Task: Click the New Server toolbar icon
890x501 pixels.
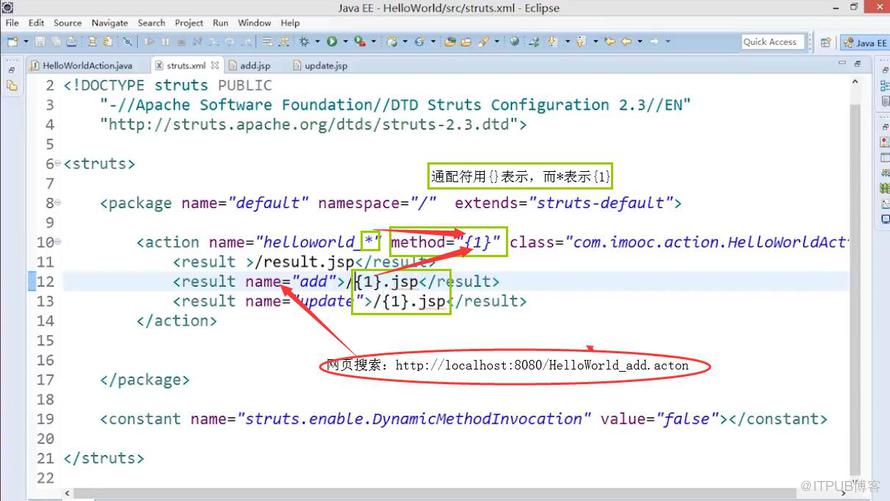Action: pyautogui.click(x=392, y=41)
